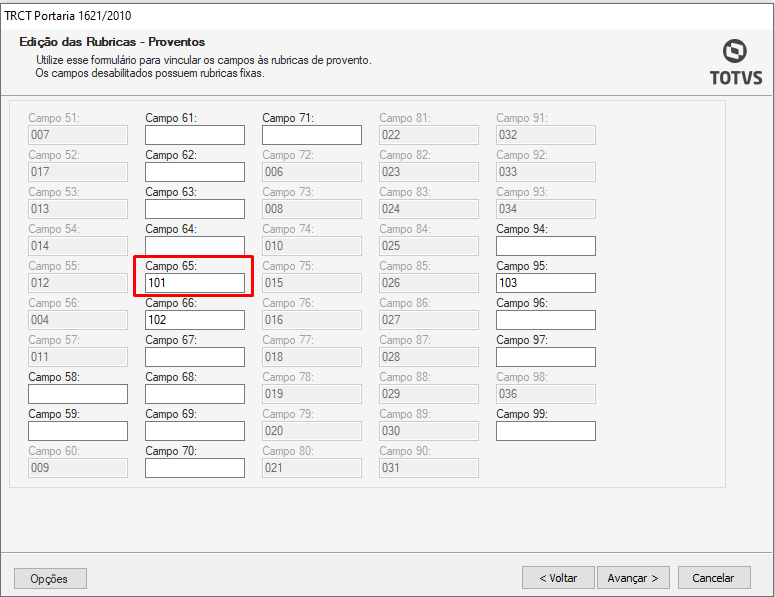Focus the Campo 64 input field
Screen dimensions: 775x597
coord(195,246)
